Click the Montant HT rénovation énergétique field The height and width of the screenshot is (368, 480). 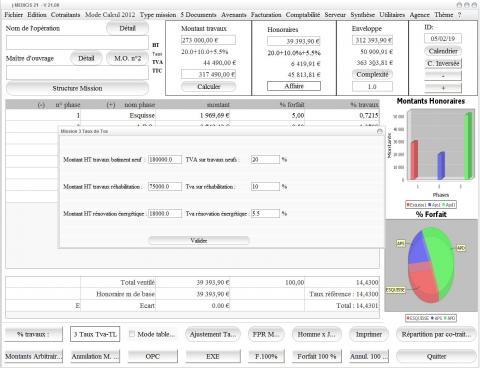(x=165, y=213)
